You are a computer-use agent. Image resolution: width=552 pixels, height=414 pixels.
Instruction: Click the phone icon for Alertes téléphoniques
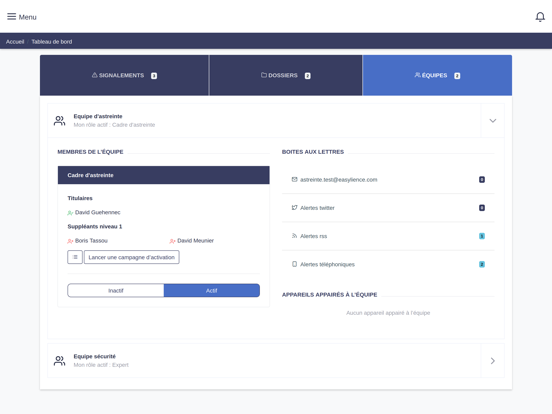294,264
